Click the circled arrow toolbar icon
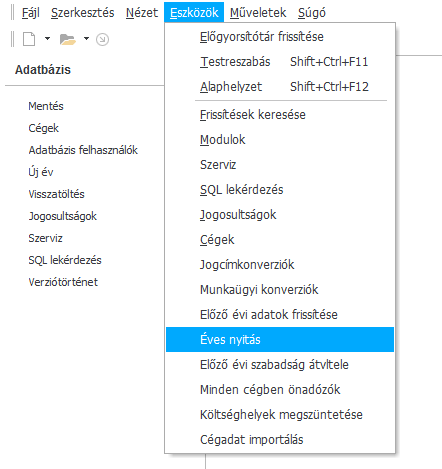The image size is (442, 469). 102,39
